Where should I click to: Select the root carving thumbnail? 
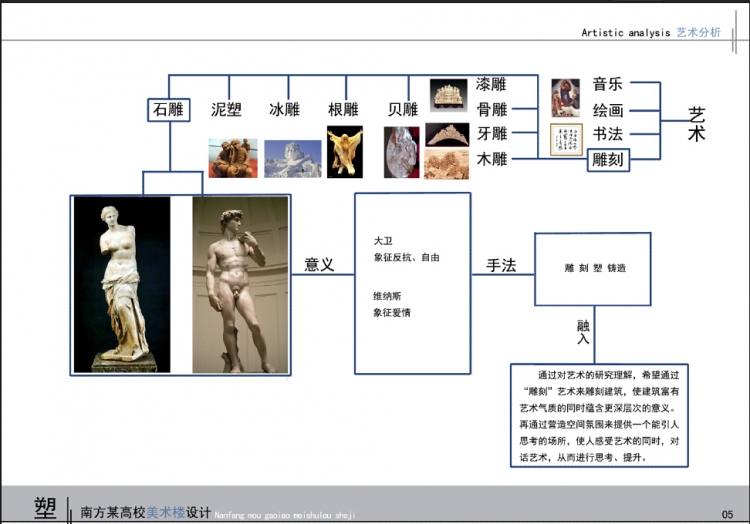coord(345,152)
